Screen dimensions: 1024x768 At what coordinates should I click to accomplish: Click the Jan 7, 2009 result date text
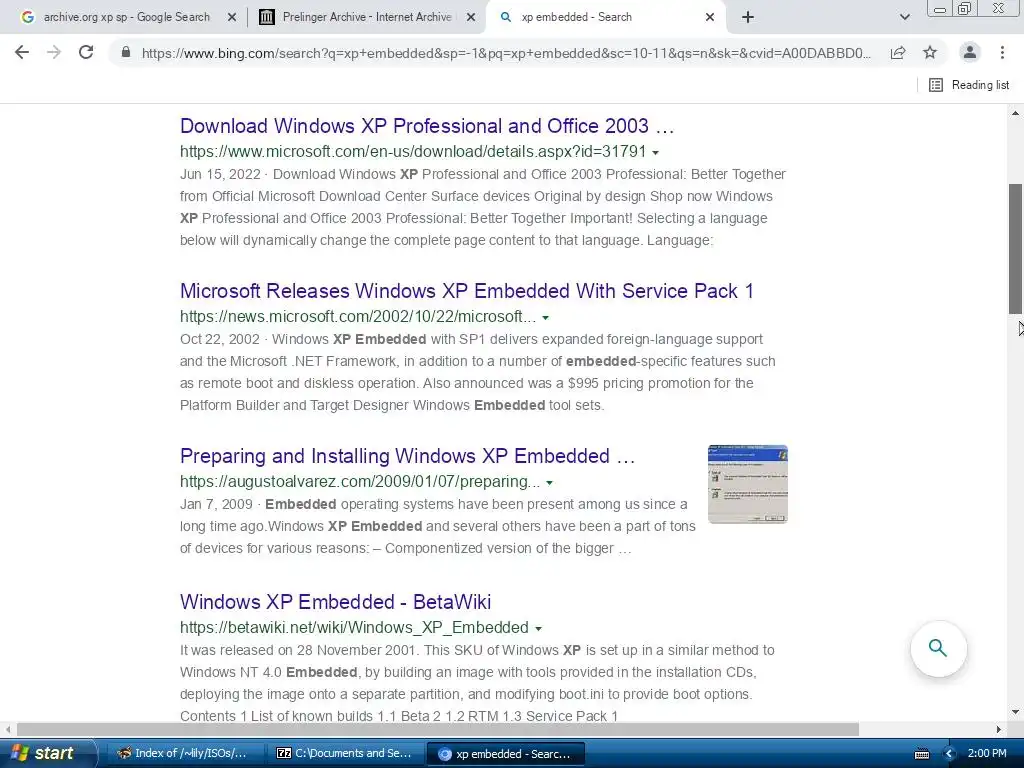(216, 504)
